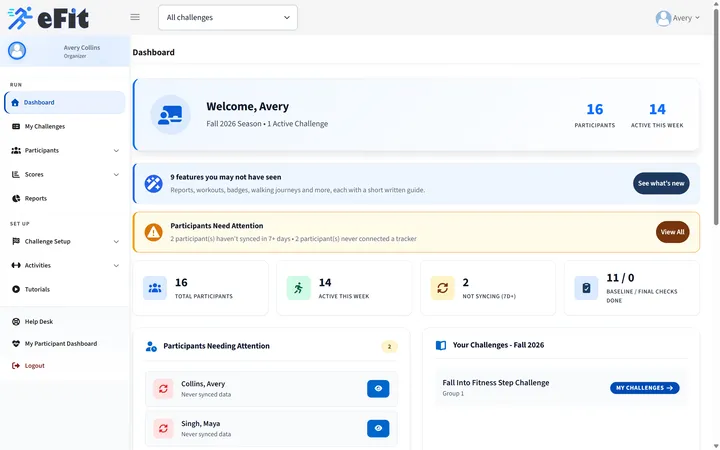View Collins, Avery with eye button
720x450 pixels.
pos(378,388)
